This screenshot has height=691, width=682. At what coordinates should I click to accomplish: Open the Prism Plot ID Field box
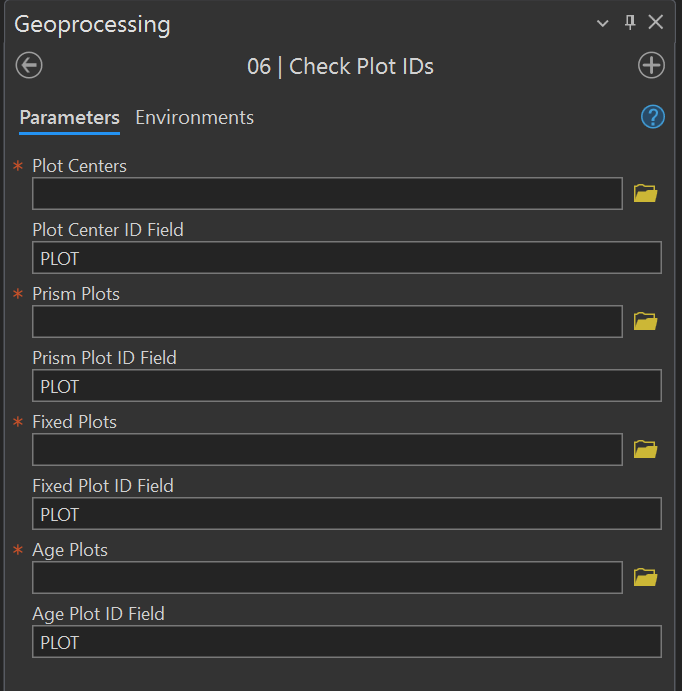[346, 386]
